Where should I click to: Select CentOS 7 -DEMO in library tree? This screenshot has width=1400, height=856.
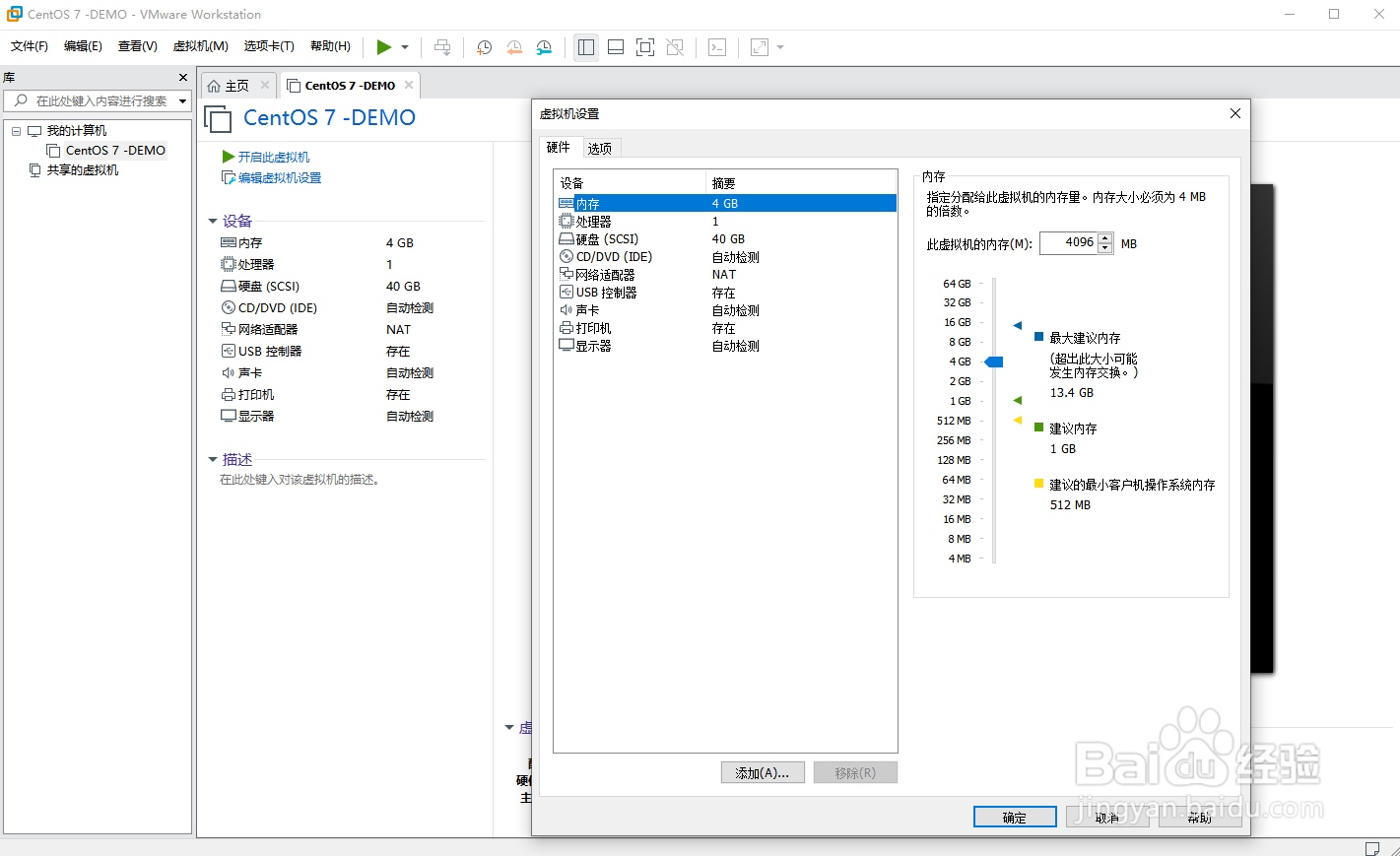tap(115, 151)
